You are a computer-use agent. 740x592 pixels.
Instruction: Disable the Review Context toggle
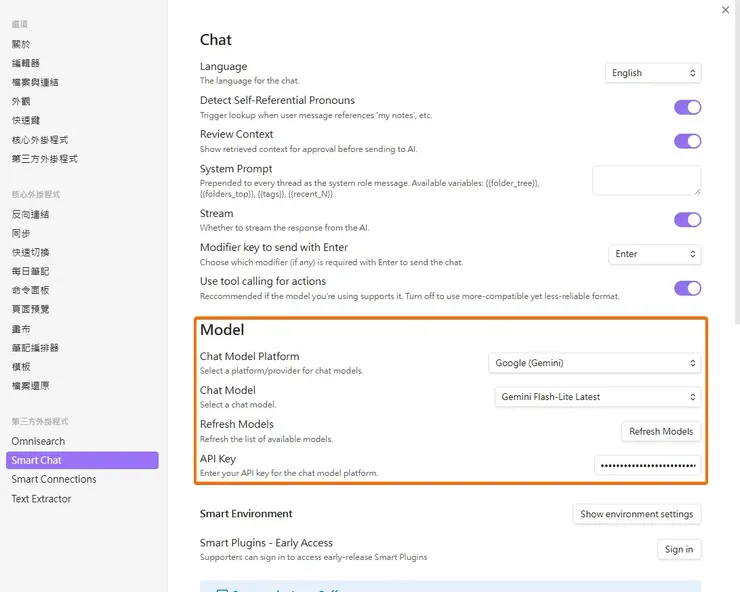click(687, 141)
